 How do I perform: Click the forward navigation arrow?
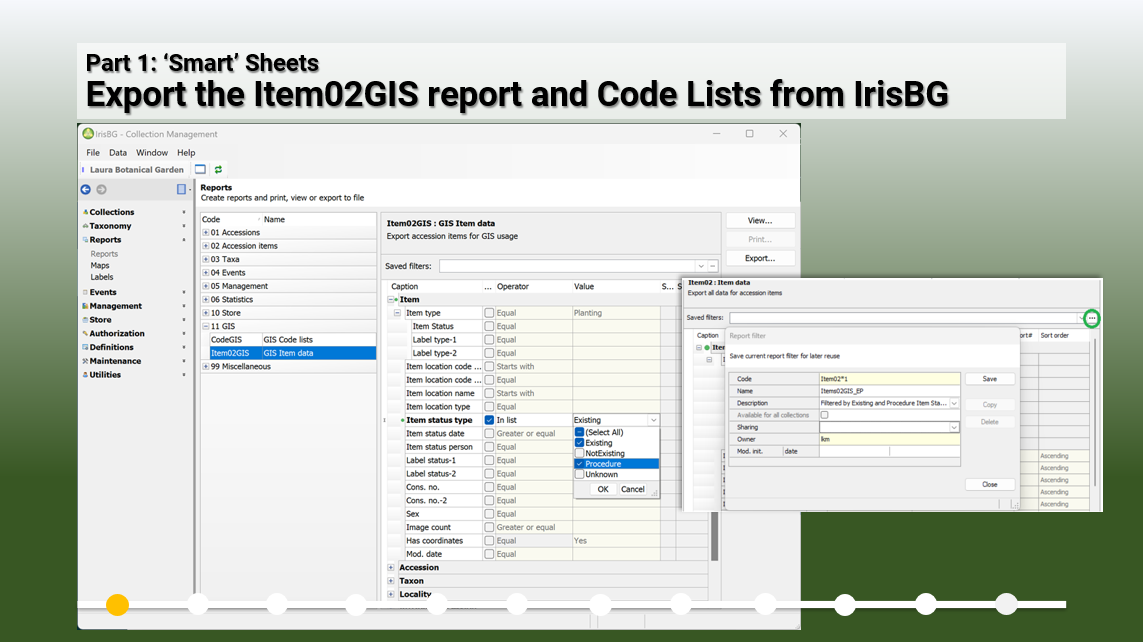coord(99,188)
